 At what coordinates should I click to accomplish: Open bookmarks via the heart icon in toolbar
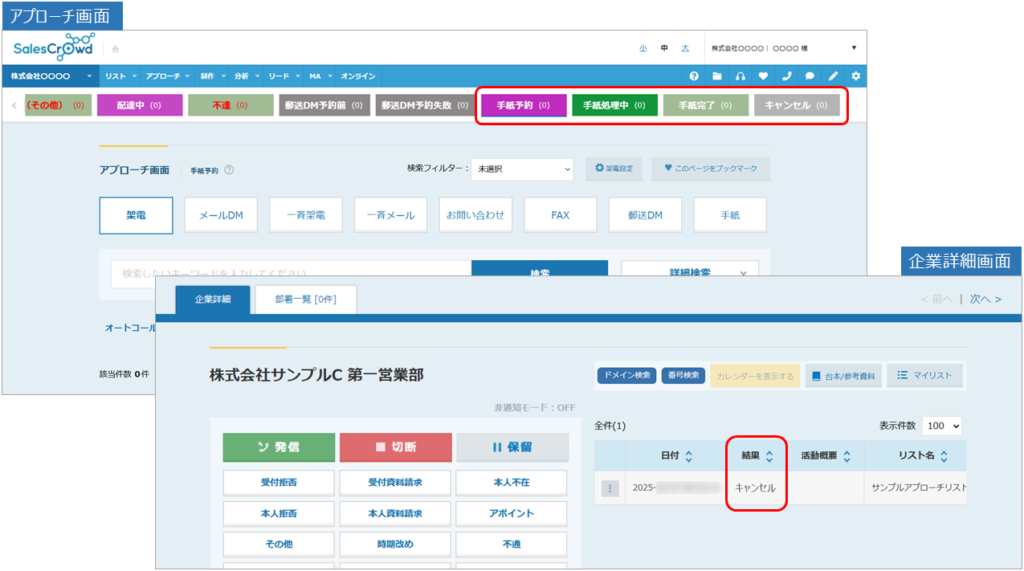[763, 76]
